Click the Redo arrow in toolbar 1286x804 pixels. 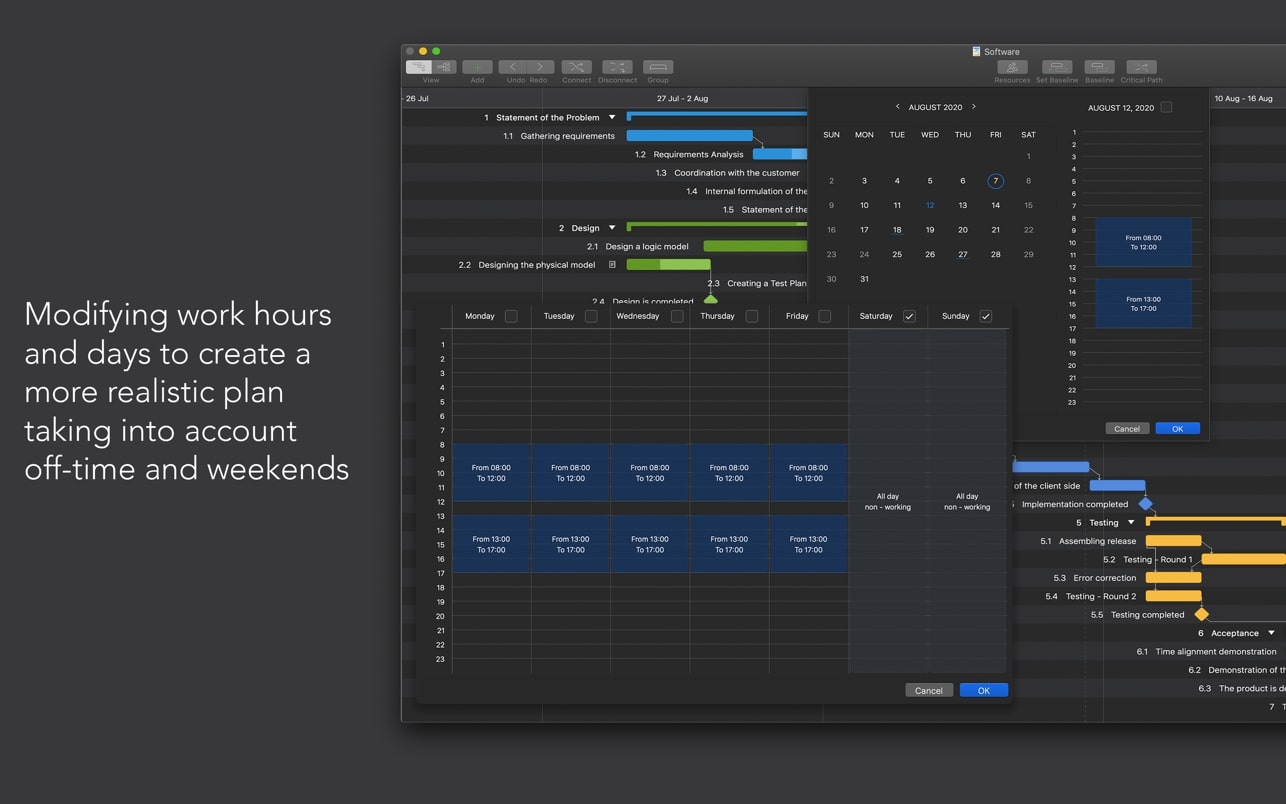540,67
